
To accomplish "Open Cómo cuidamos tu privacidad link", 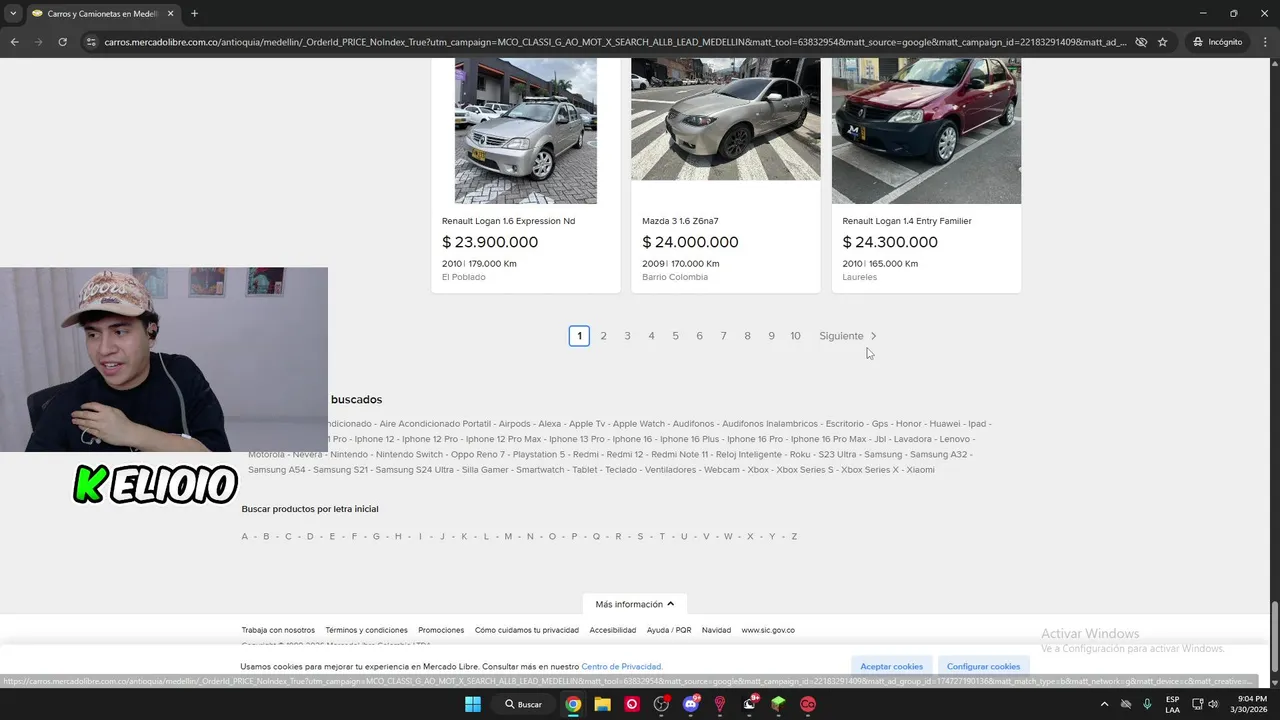I will click(x=526, y=630).
